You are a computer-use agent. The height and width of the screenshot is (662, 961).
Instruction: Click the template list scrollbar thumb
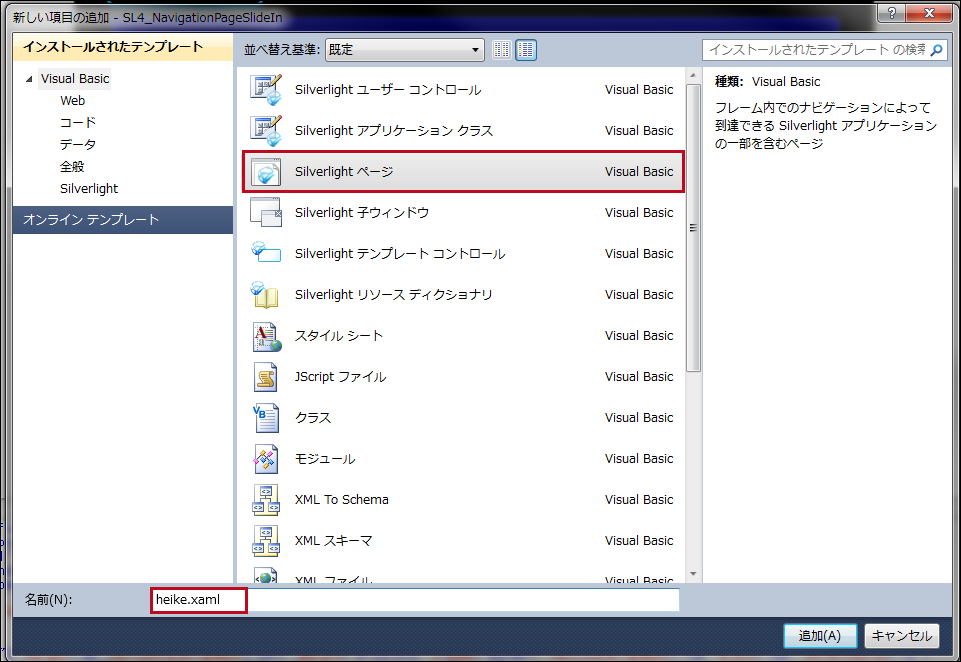(693, 227)
